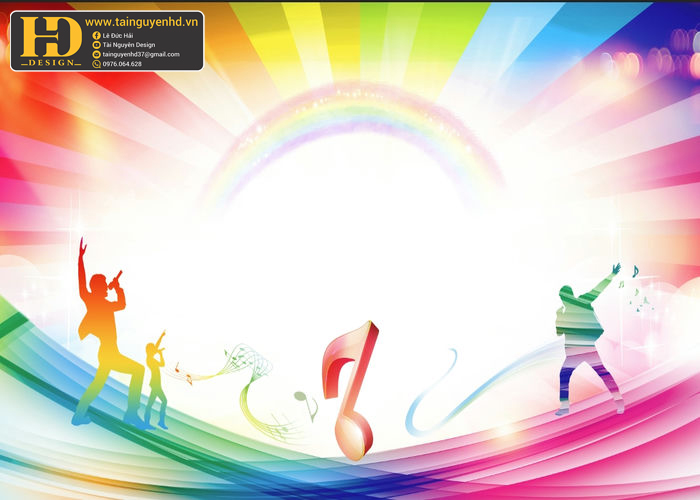Click the YouTube icon beside Tài Nguyên Design

tap(96, 45)
